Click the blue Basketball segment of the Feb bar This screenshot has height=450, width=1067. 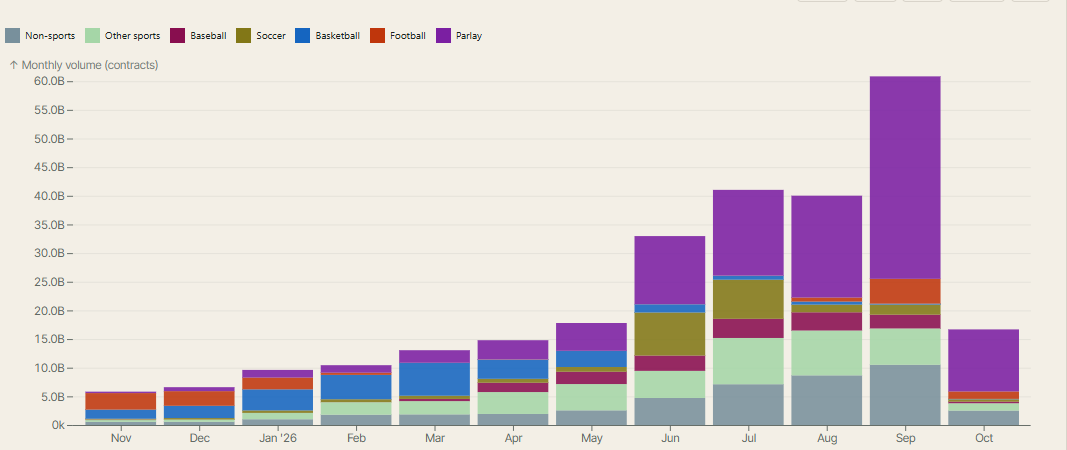[356, 387]
